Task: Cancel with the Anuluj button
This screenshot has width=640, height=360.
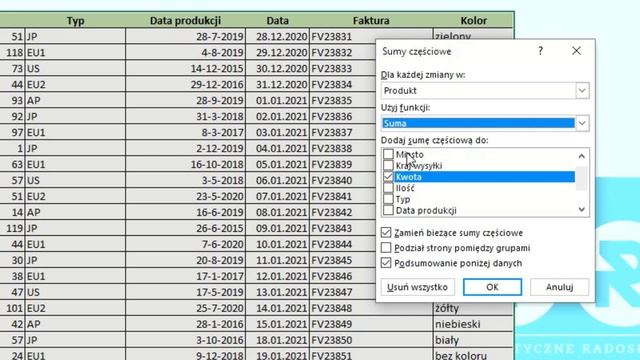Action: coord(559,287)
